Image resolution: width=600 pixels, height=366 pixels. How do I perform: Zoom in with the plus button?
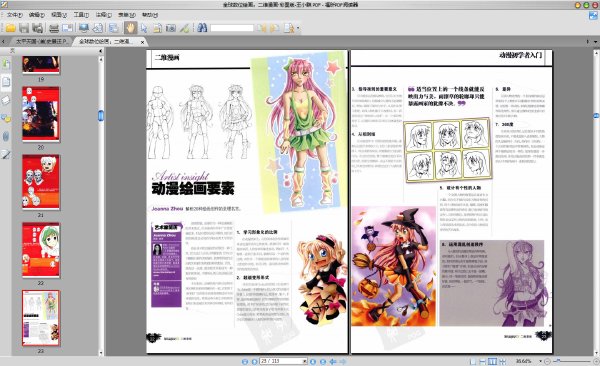point(596,361)
